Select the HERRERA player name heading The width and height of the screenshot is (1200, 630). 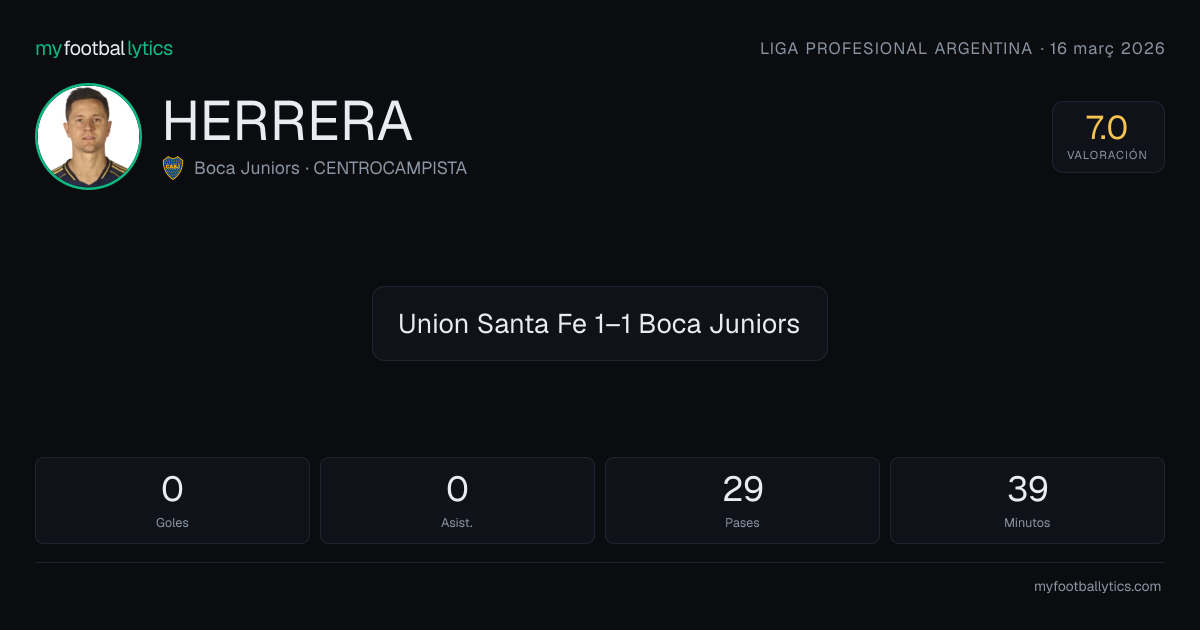pyautogui.click(x=288, y=122)
